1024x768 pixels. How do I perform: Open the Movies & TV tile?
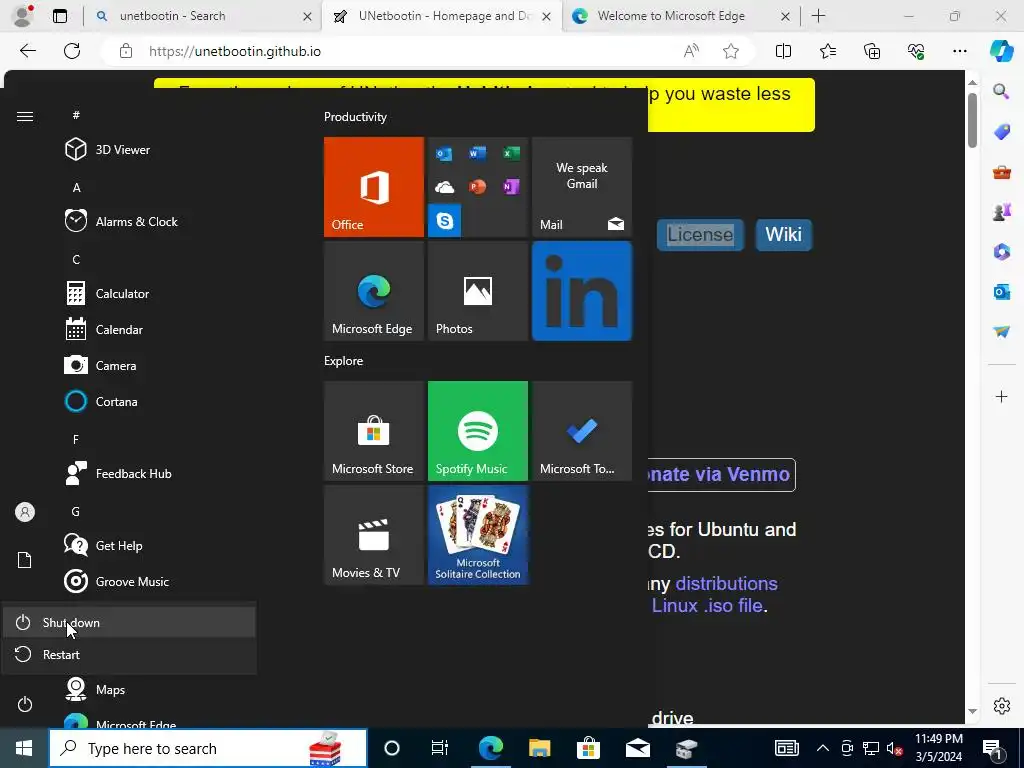pyautogui.click(x=374, y=535)
